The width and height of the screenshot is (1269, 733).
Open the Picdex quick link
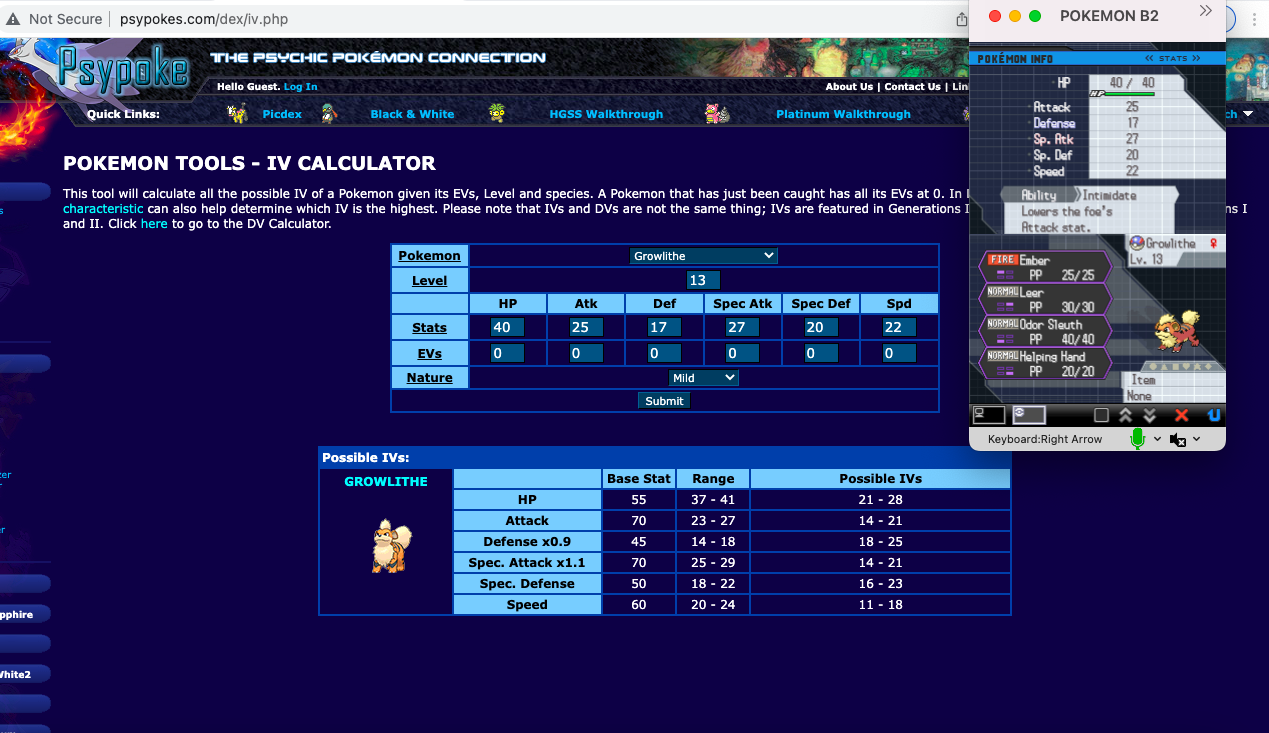point(282,114)
